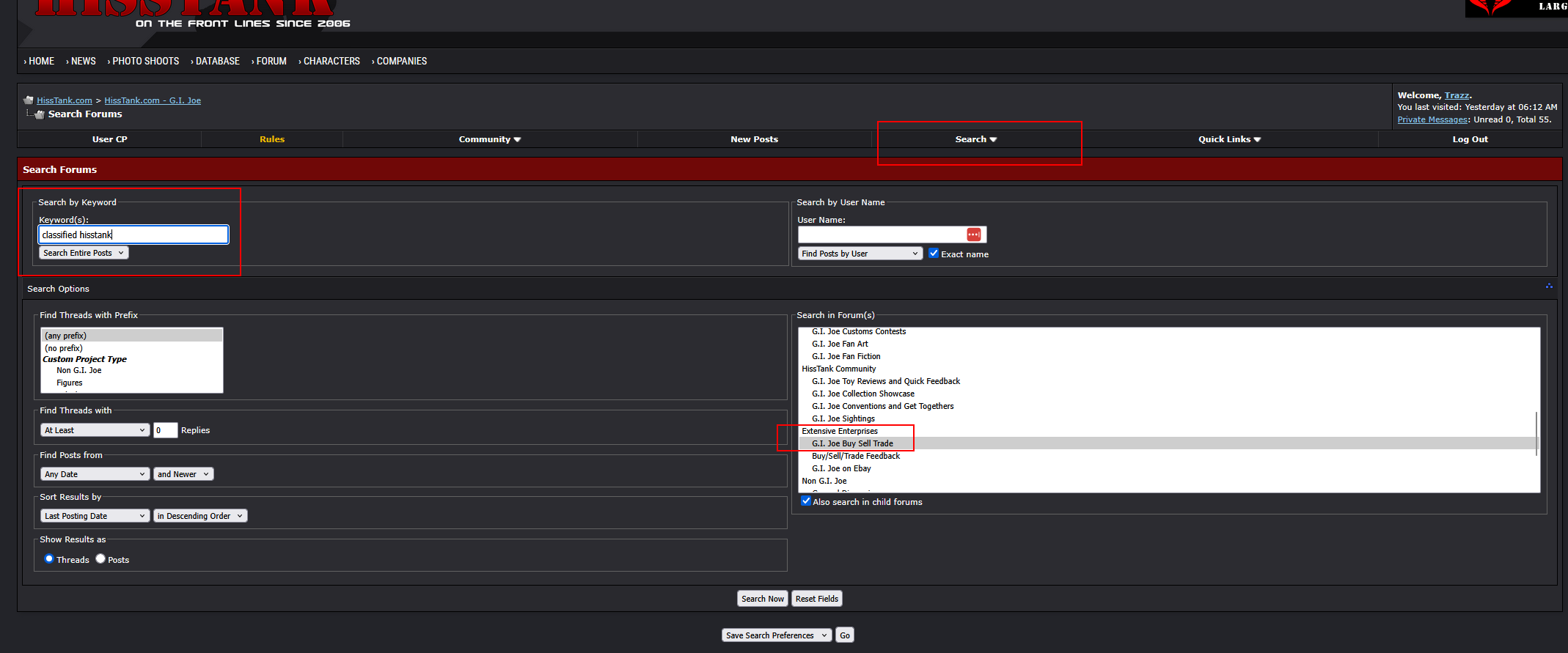This screenshot has height=653, width=1568.
Task: Select G.I. Joe Sightings forum
Action: click(x=843, y=418)
